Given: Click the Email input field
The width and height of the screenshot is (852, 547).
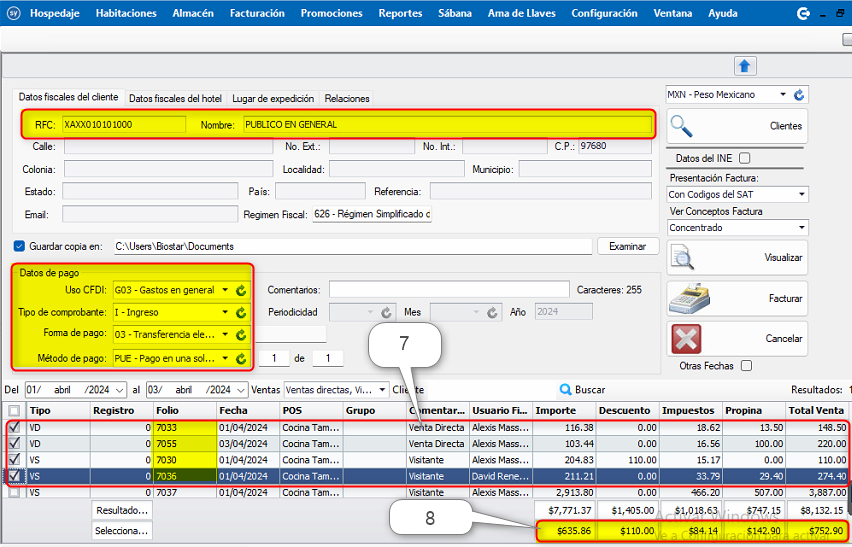Looking at the screenshot, I should [x=150, y=214].
